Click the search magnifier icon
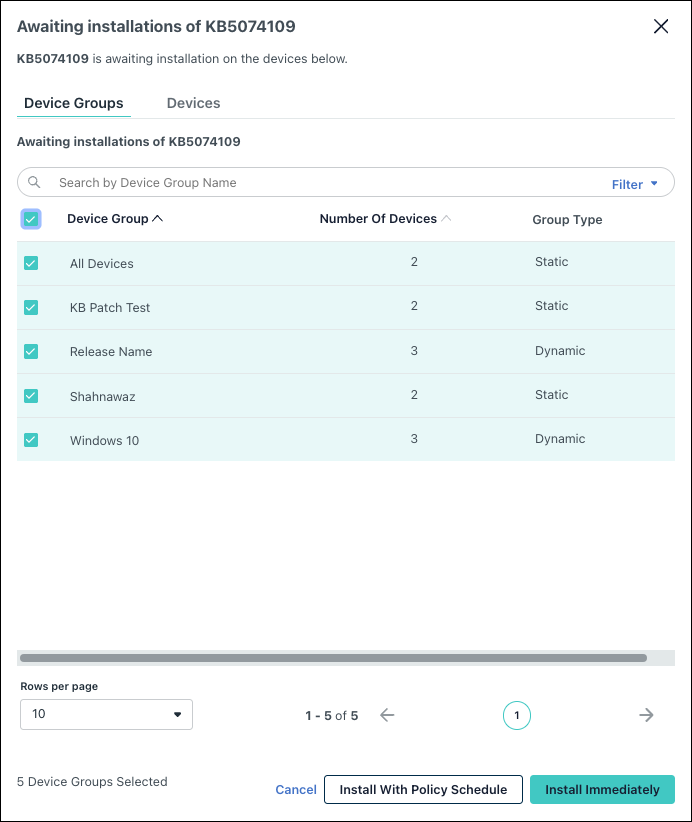Screen dimensions: 692x822 pos(34,182)
